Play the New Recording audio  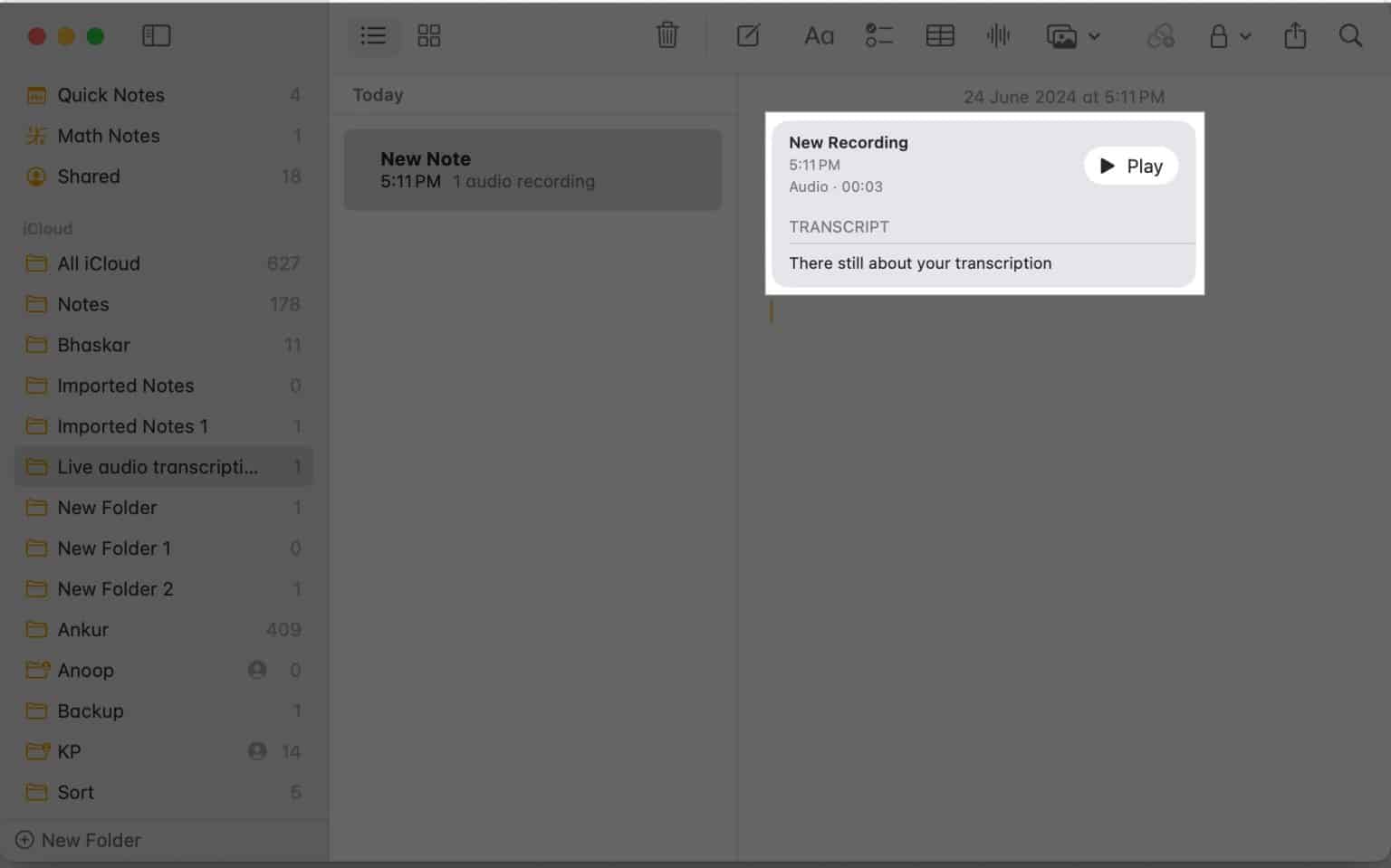1130,166
